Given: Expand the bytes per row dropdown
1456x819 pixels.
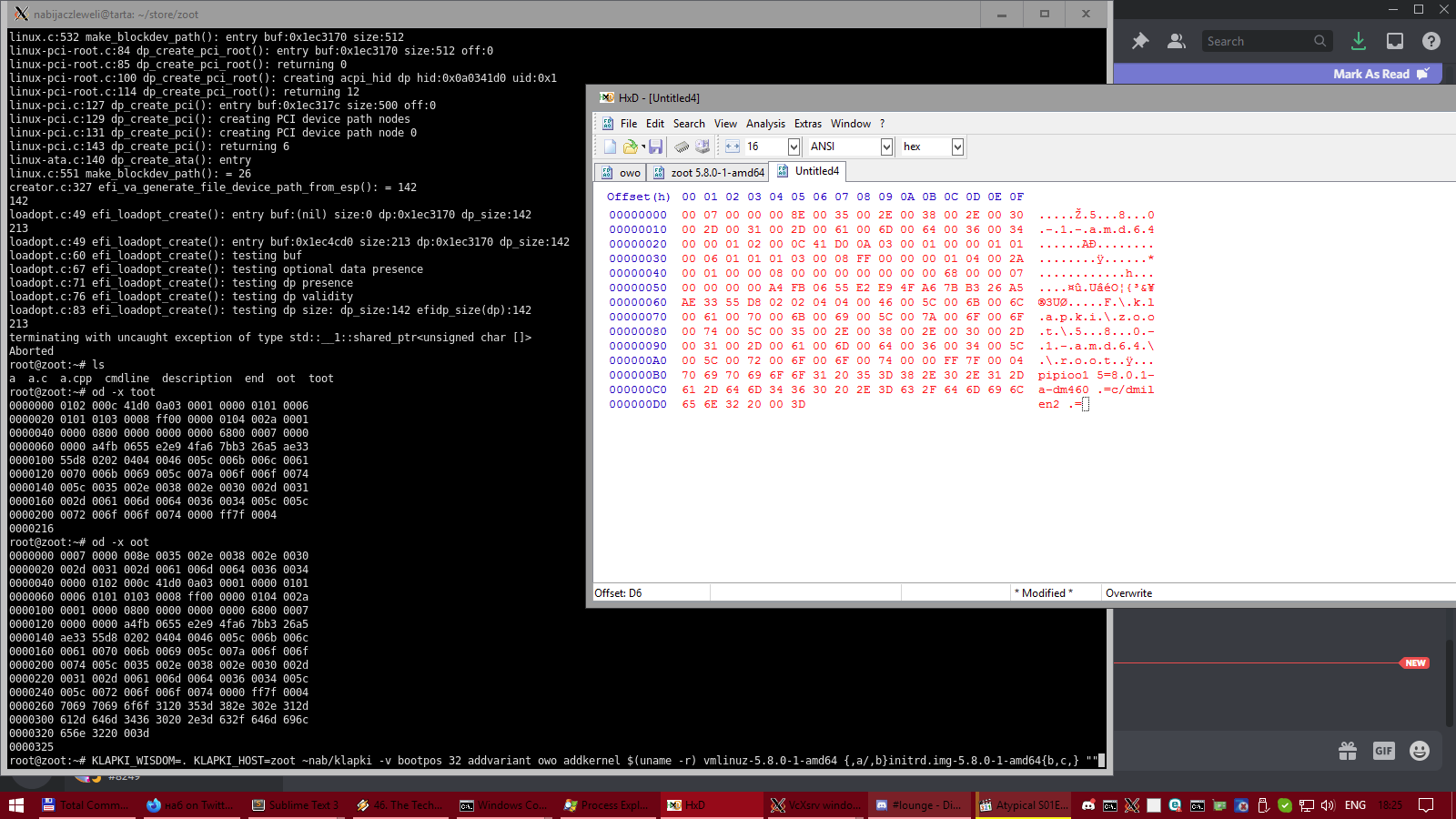Looking at the screenshot, I should (794, 147).
